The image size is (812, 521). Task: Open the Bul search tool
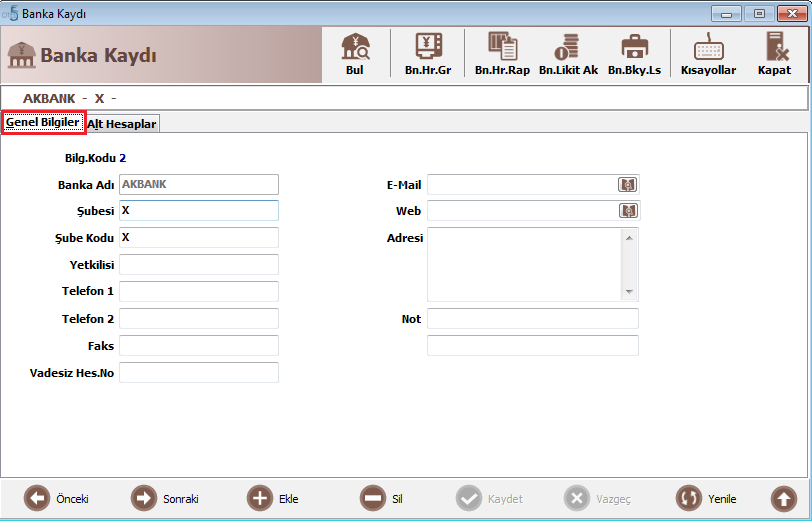pos(355,54)
